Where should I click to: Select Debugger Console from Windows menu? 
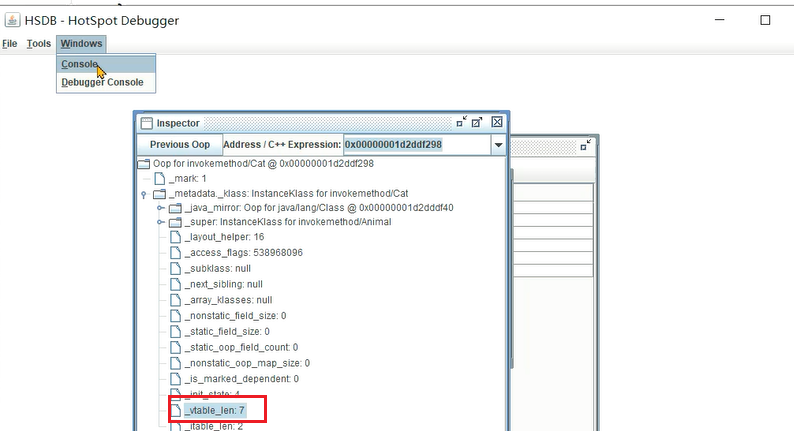click(x=102, y=82)
